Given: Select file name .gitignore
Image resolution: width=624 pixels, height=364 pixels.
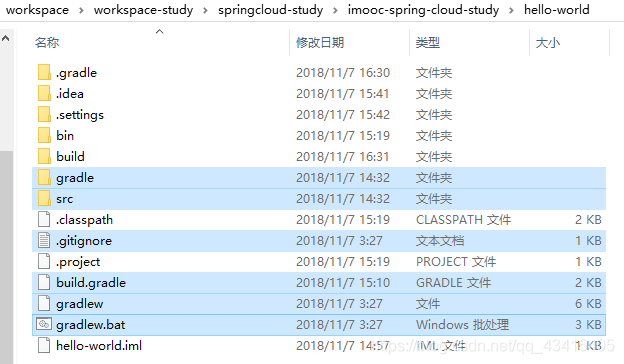Looking at the screenshot, I should (84, 241).
